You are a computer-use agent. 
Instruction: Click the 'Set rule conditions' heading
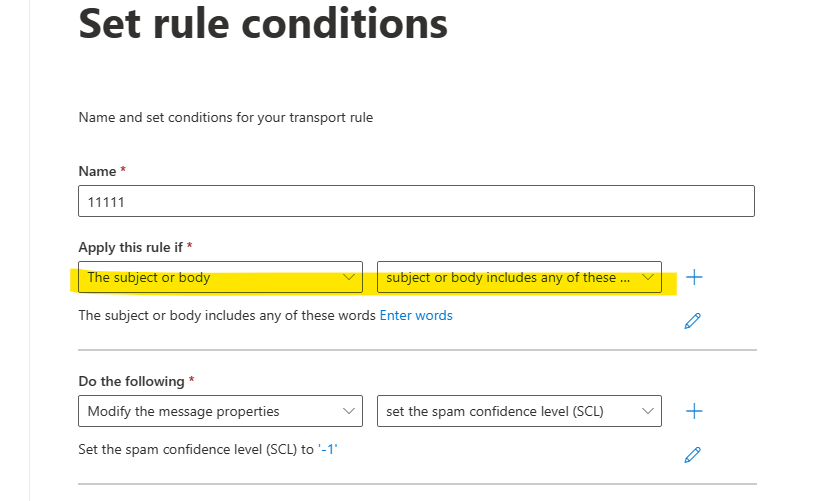tap(263, 24)
